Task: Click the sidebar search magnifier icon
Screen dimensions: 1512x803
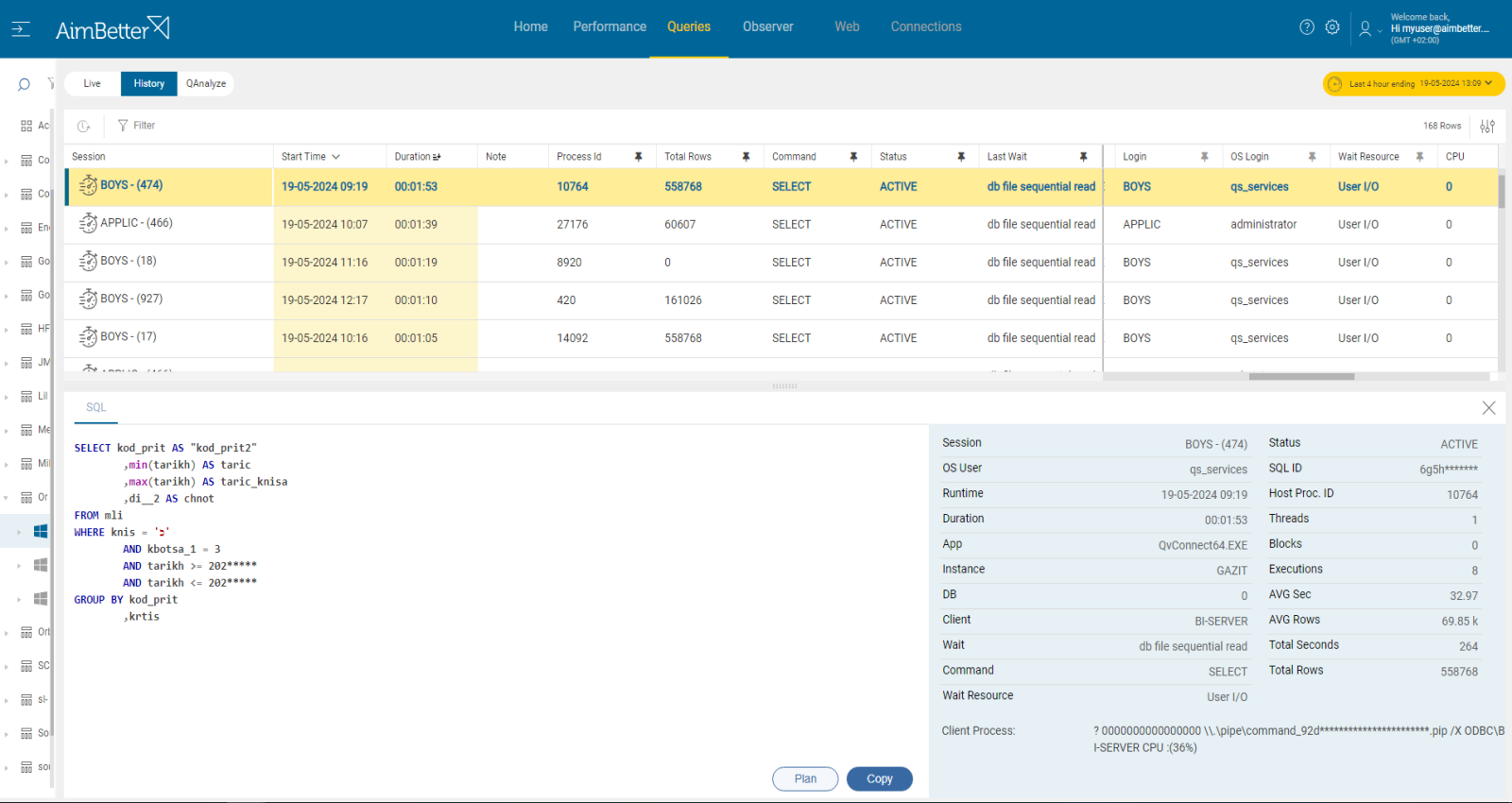Action: [x=24, y=85]
